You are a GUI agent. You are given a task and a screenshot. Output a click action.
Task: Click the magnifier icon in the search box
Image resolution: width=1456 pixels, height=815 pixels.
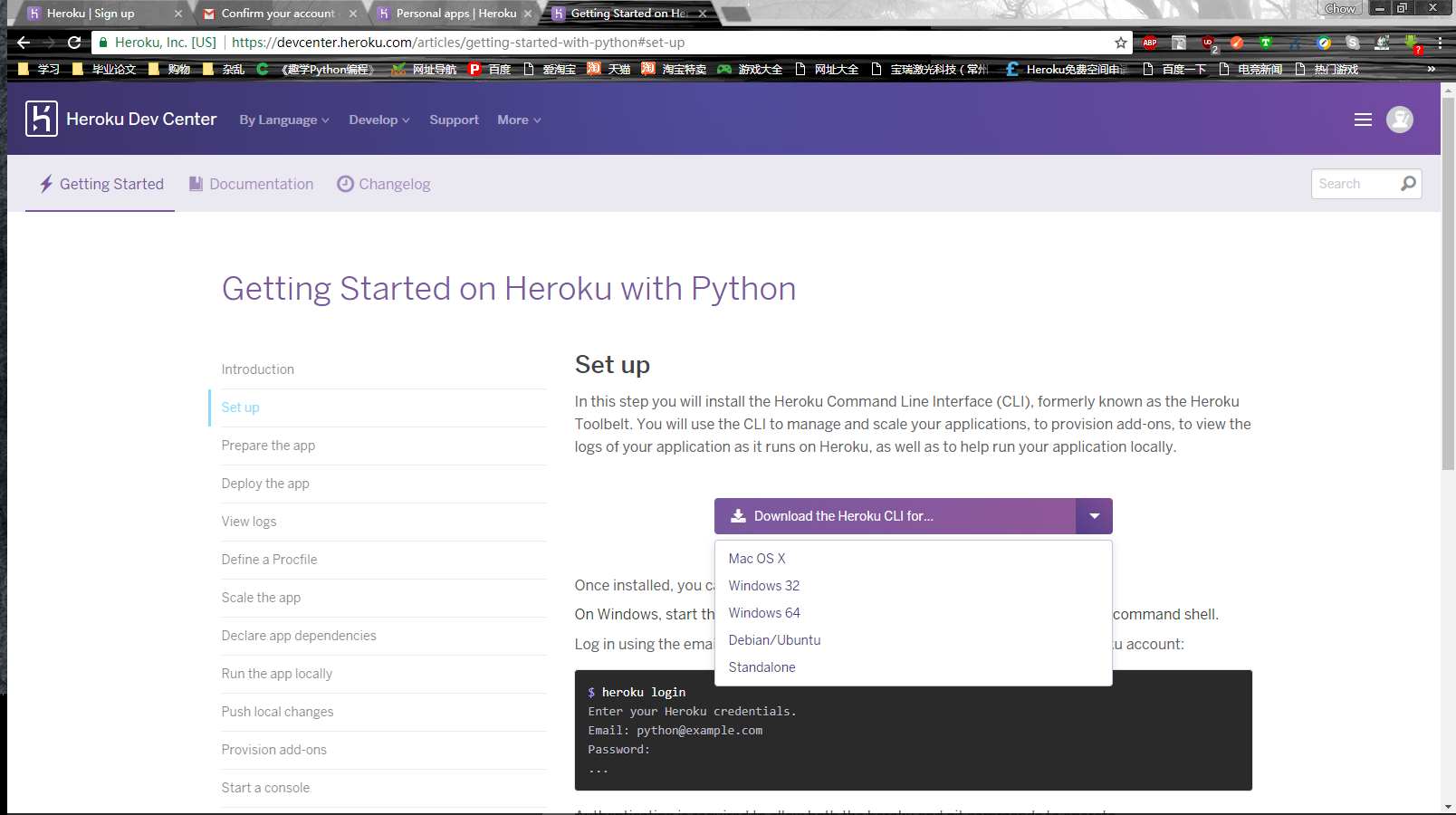click(x=1409, y=183)
